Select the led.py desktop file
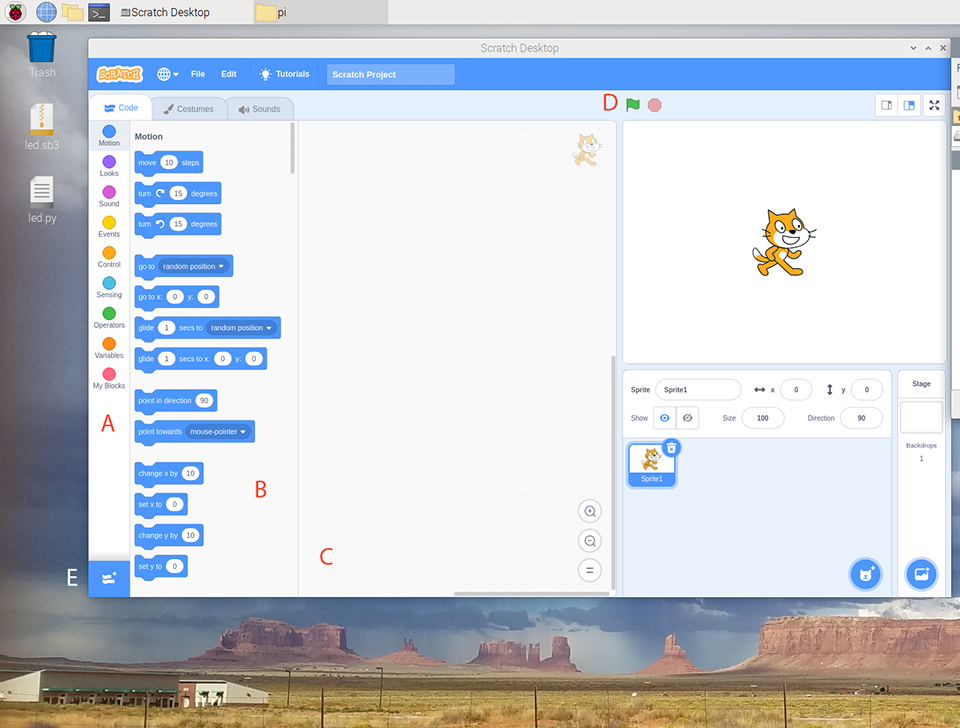The width and height of the screenshot is (960, 728). click(x=42, y=200)
